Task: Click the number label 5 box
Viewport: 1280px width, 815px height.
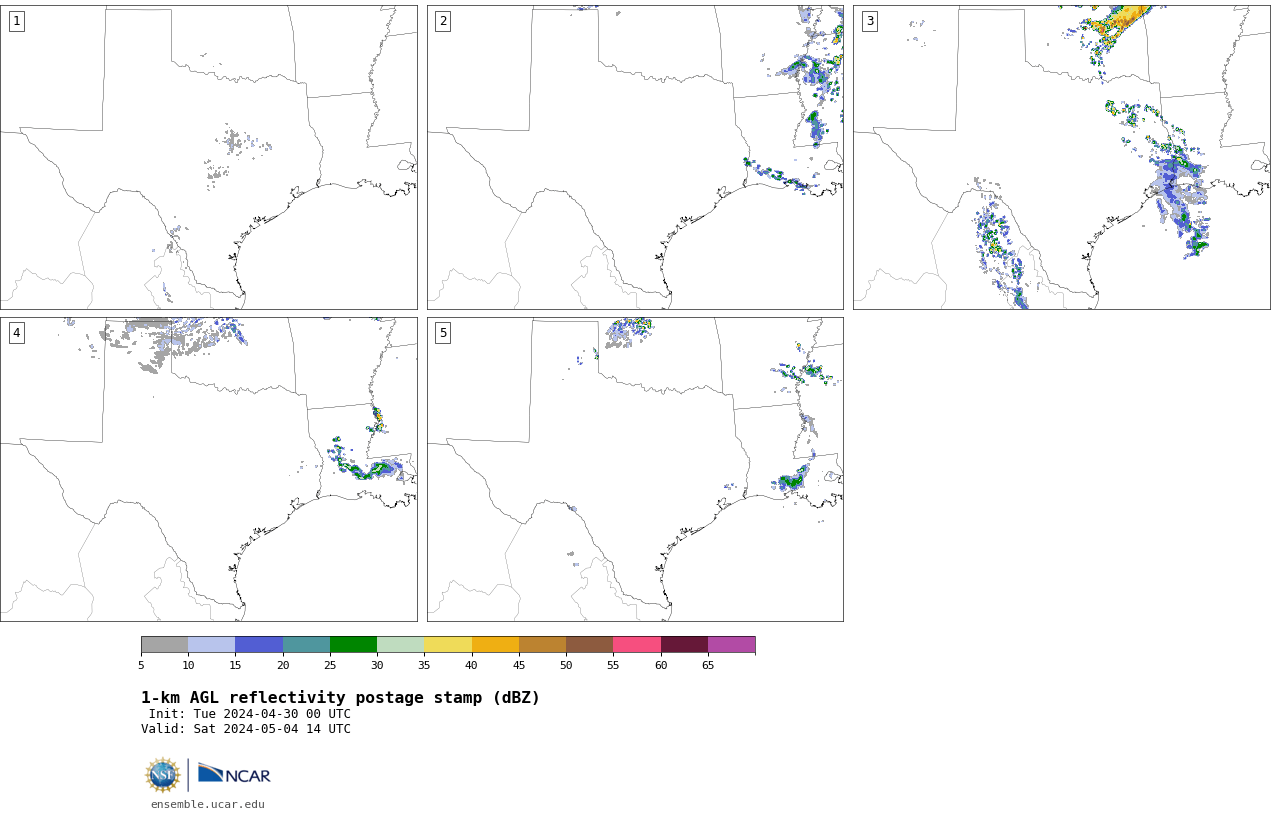Action: (x=443, y=333)
